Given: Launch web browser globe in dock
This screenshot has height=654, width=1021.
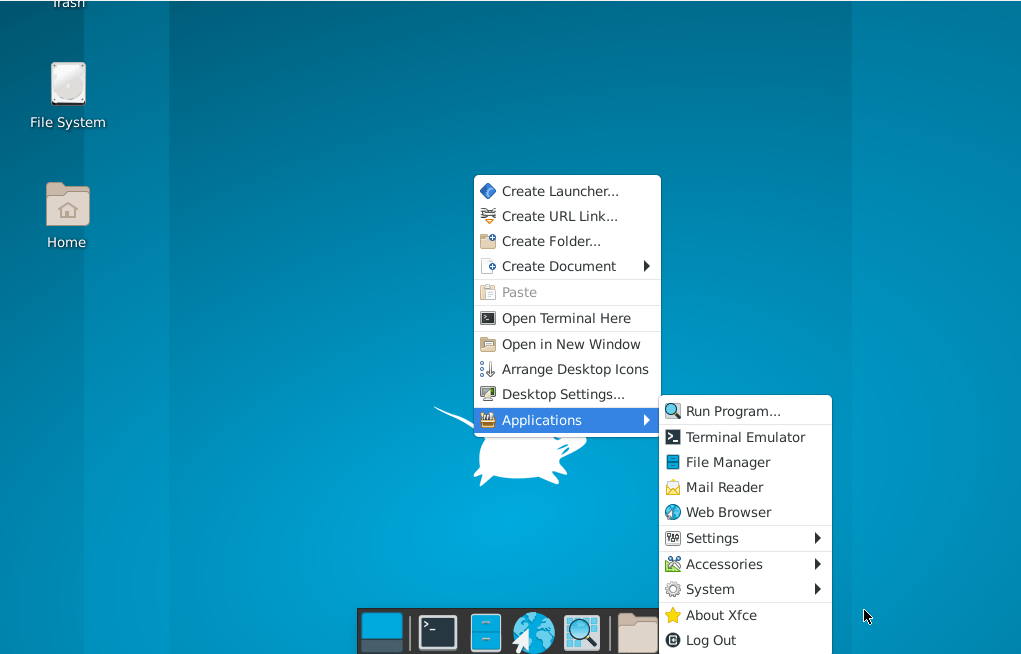Looking at the screenshot, I should (533, 633).
